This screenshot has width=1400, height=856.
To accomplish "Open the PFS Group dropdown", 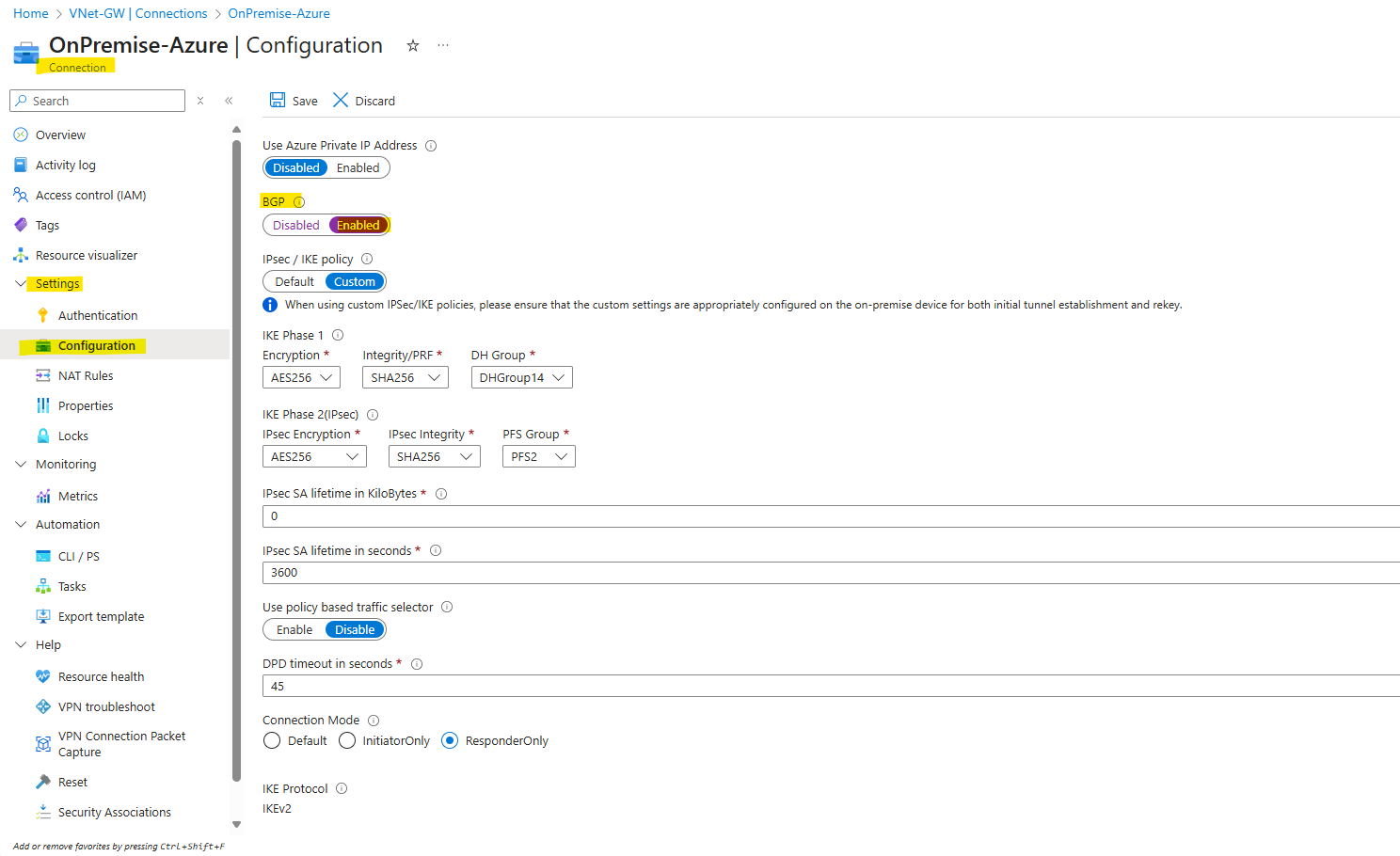I will 539,456.
